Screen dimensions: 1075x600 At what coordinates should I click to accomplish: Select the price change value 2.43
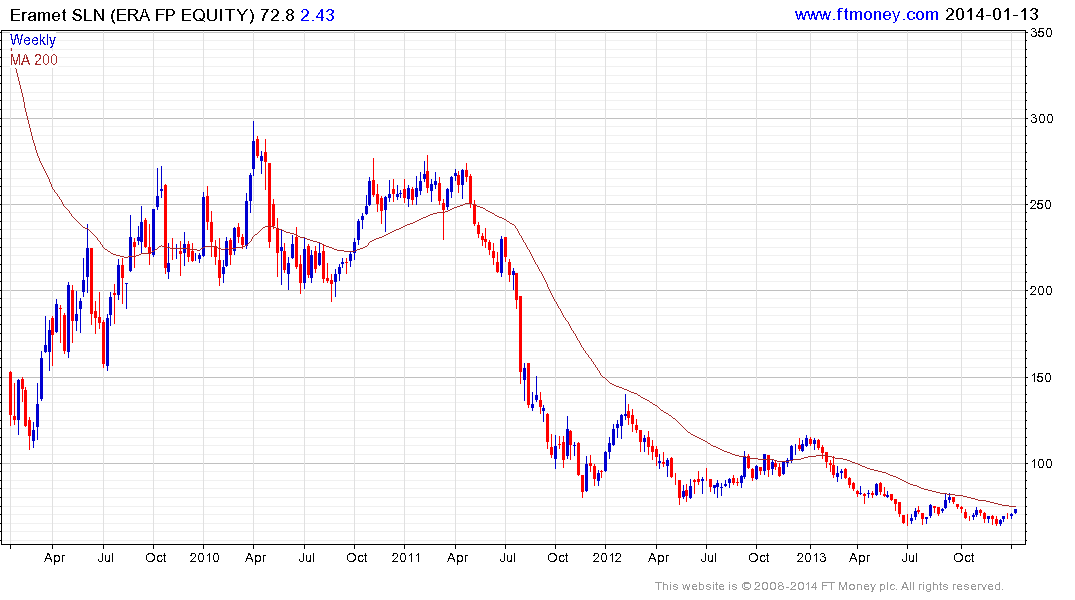tap(317, 15)
